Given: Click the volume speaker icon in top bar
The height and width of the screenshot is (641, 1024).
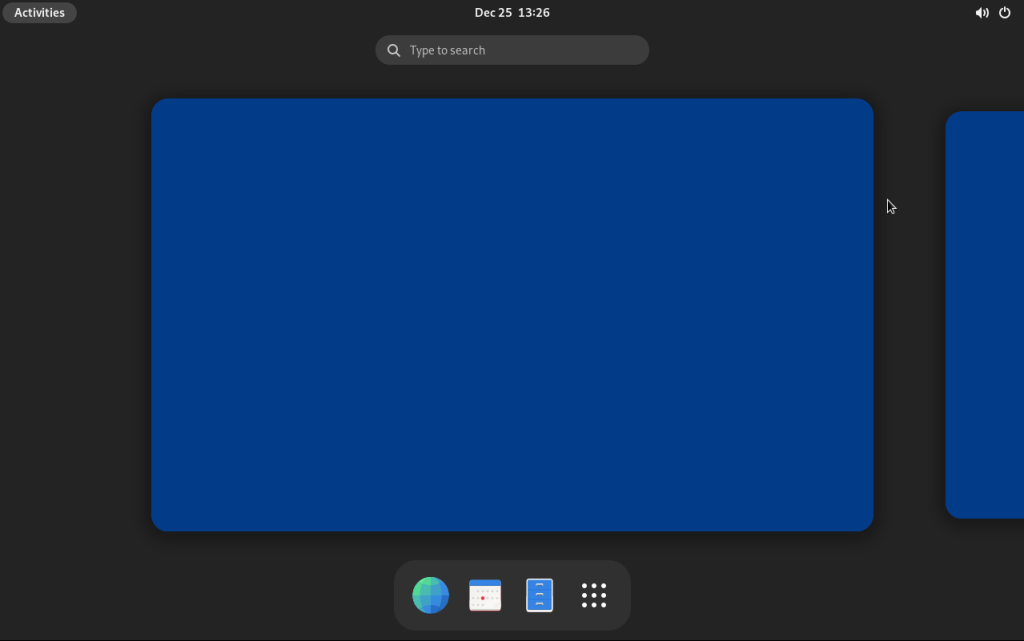Looking at the screenshot, I should [x=982, y=12].
